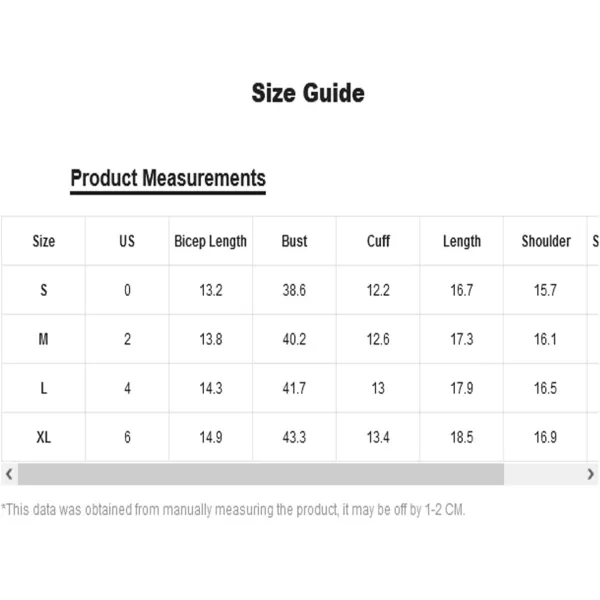Select the M size row label
This screenshot has height=600, width=600.
tap(44, 339)
